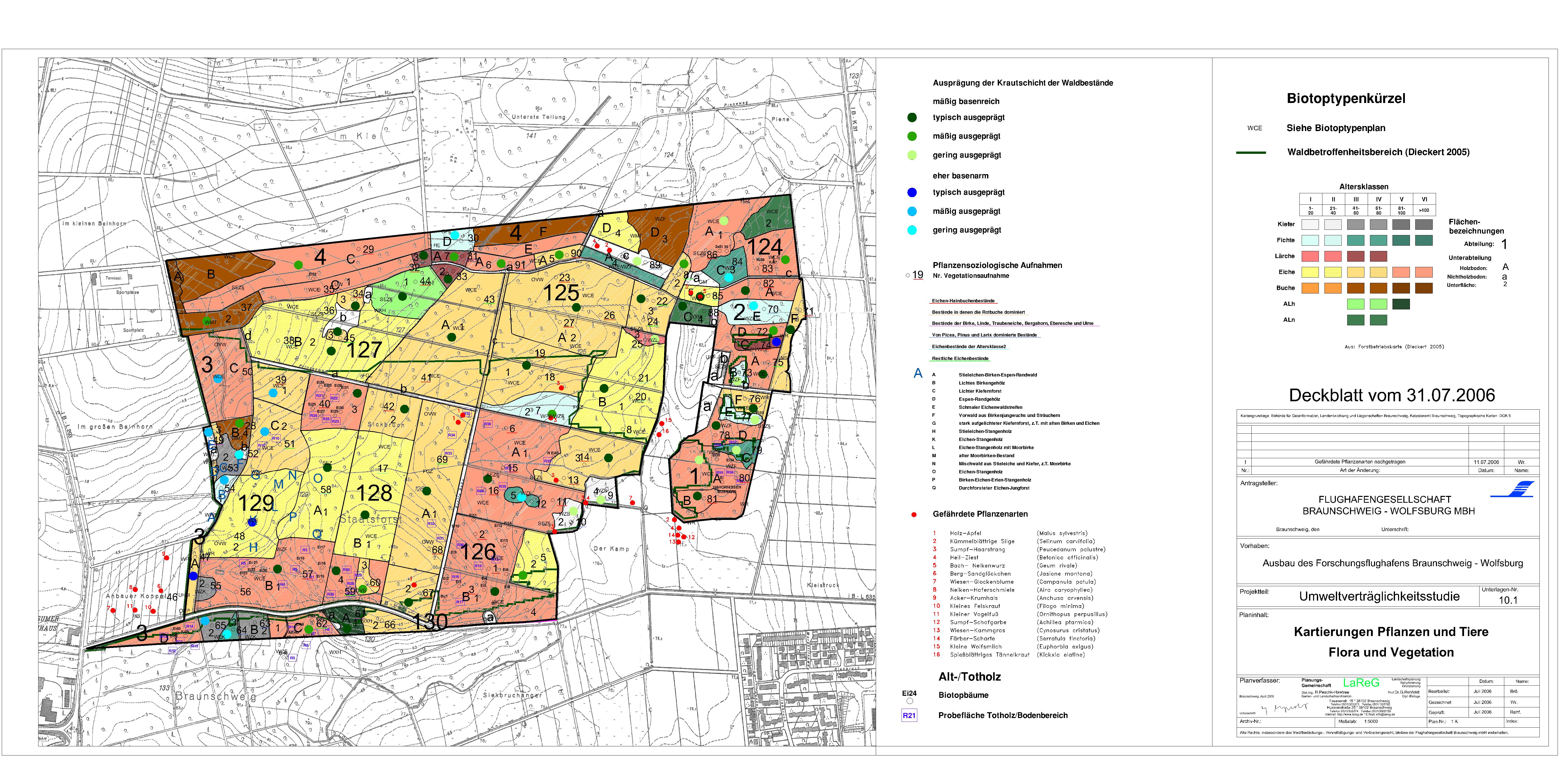Viewport: 1568px width, 759px height.
Task: Click dark green dot for basenreich 'typisch ausgeprägt'
Action: (912, 118)
